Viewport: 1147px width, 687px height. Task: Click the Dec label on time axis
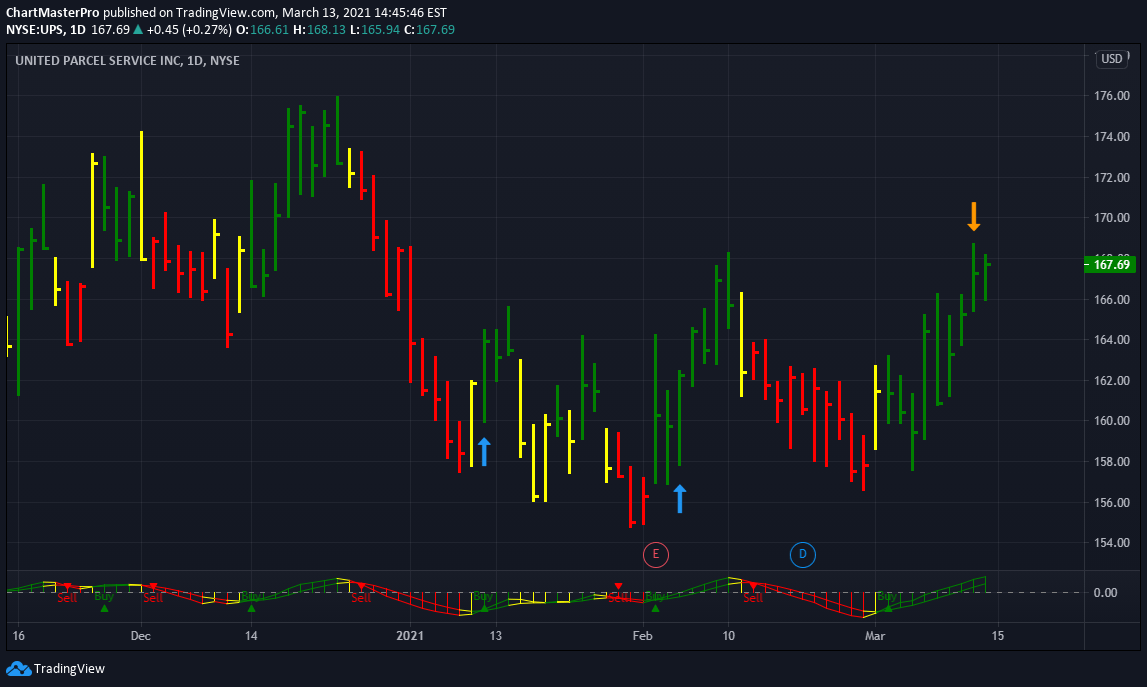140,636
